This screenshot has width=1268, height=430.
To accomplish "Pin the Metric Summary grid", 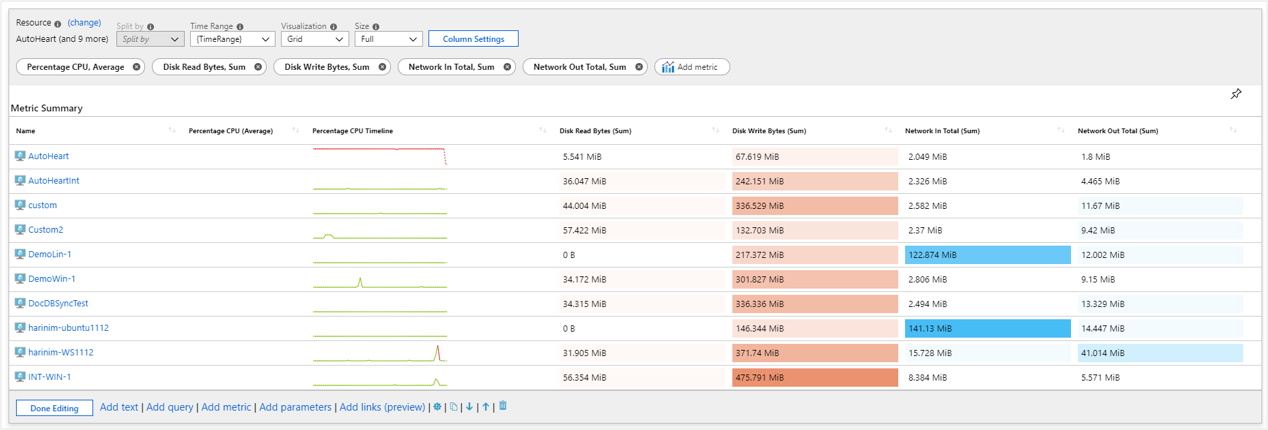I will tap(1236, 94).
